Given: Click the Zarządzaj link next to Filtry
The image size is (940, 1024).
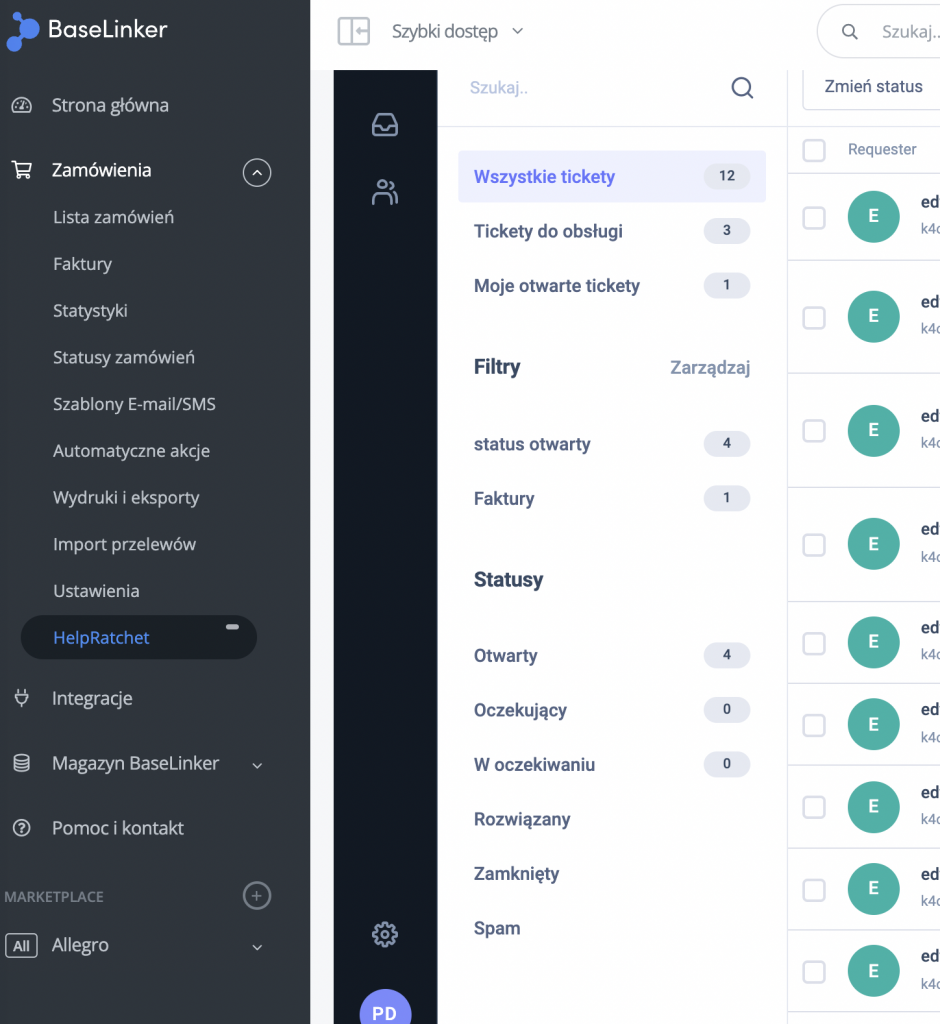Looking at the screenshot, I should pyautogui.click(x=710, y=368).
